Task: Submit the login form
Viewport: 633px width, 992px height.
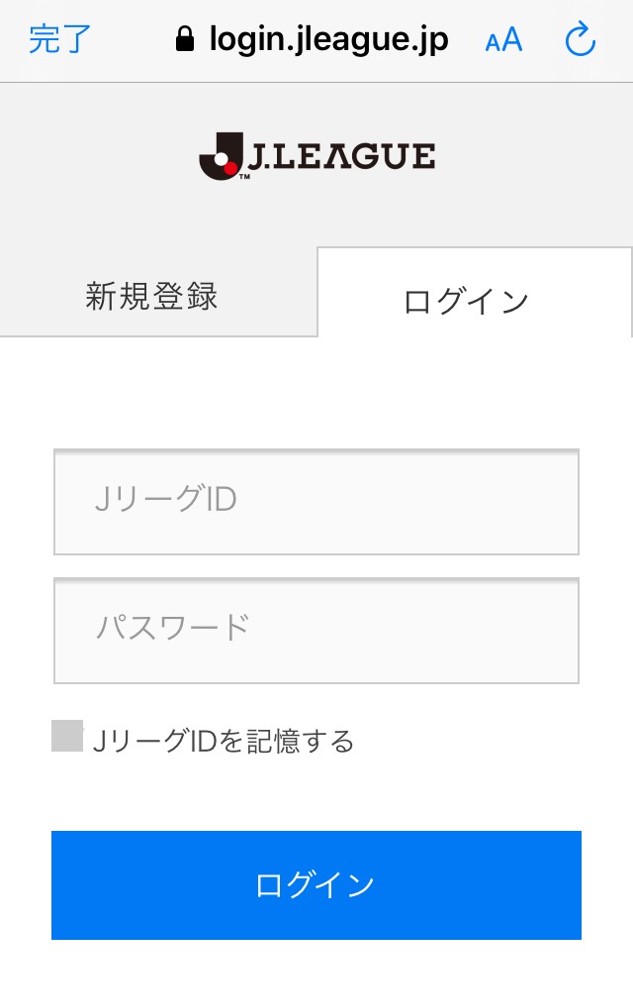Action: coord(316,885)
